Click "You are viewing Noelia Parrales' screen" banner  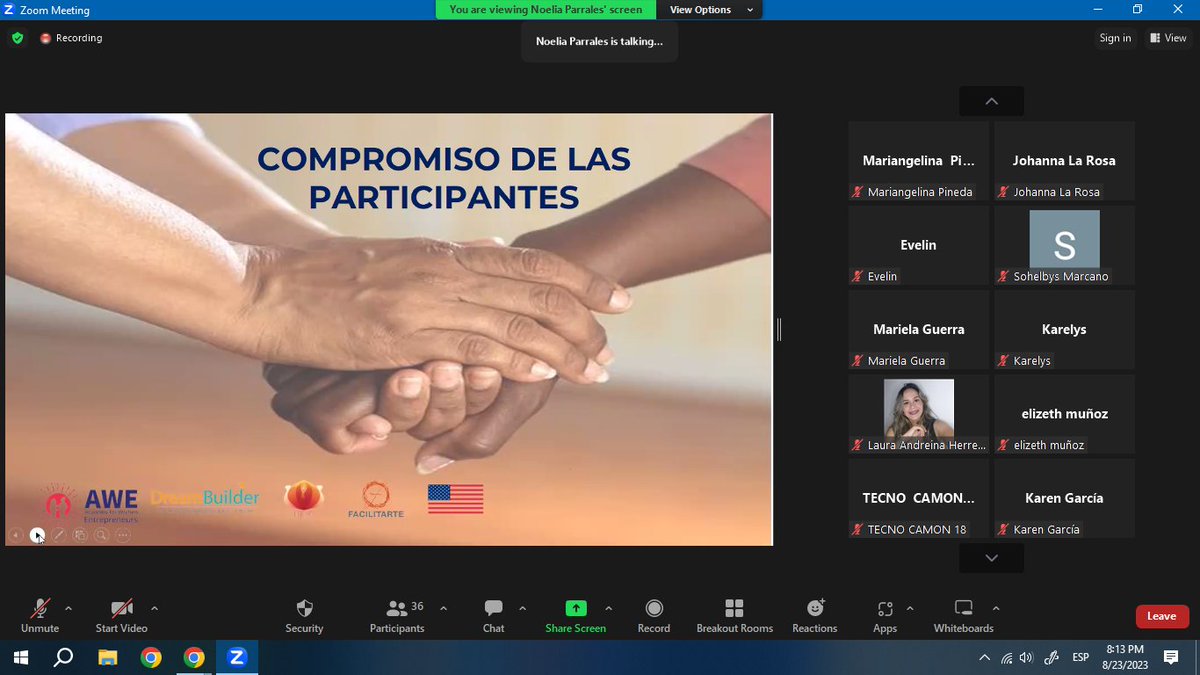pyautogui.click(x=546, y=10)
